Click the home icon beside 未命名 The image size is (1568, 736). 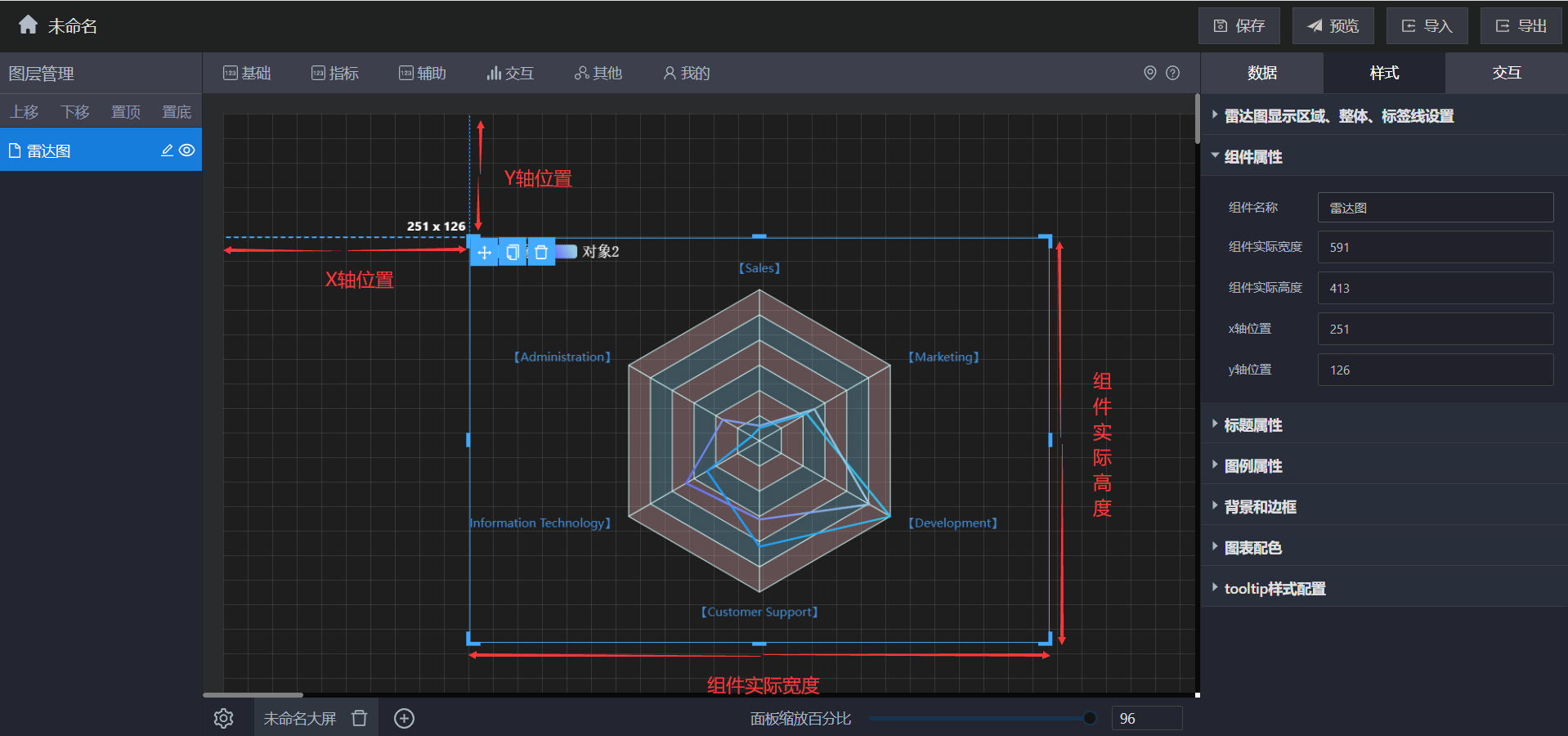click(x=28, y=25)
